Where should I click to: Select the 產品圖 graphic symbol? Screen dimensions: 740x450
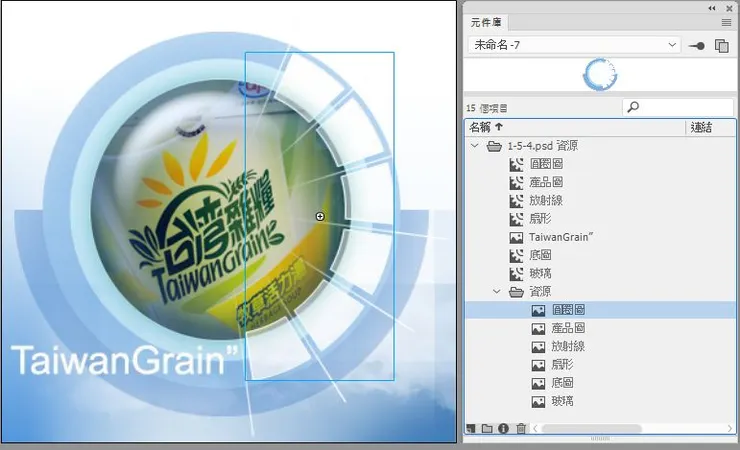point(599,182)
